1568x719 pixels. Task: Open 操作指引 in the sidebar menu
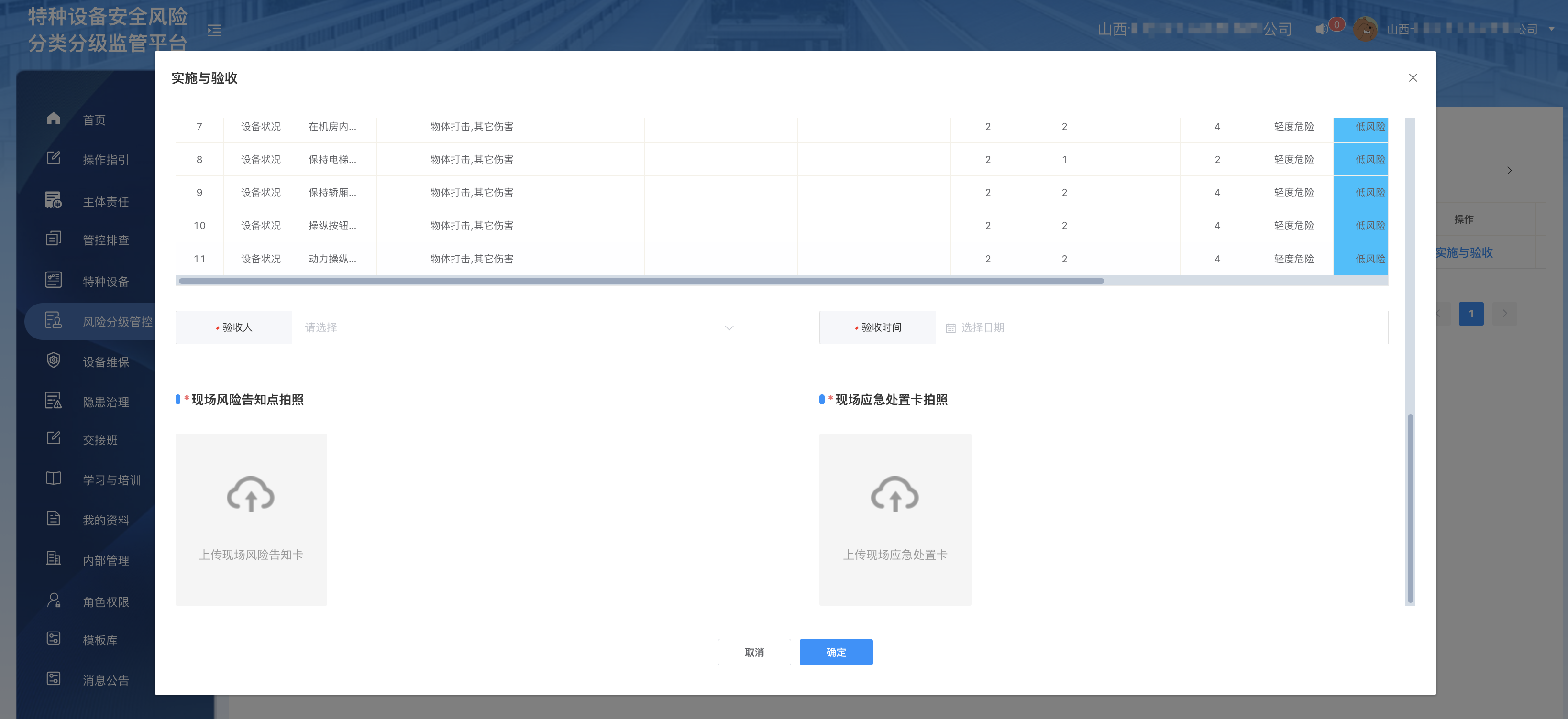105,159
